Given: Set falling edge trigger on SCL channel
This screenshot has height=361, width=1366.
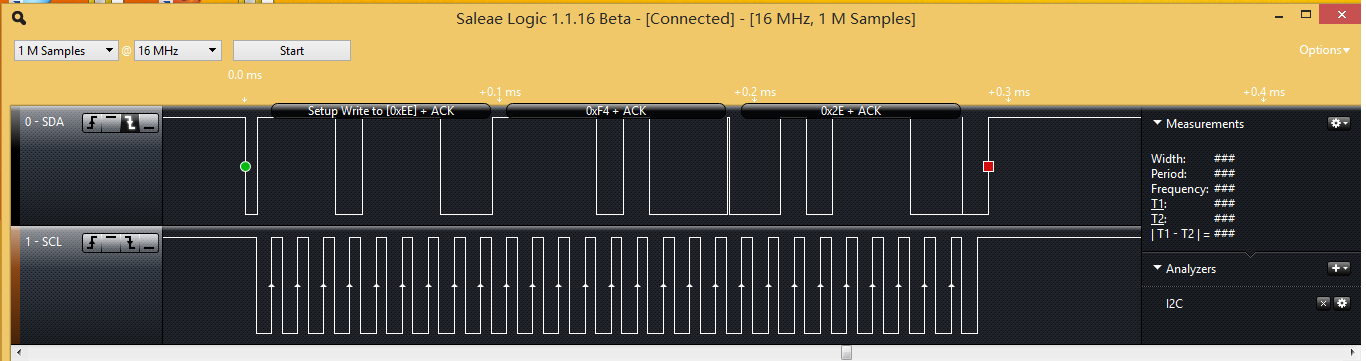Looking at the screenshot, I should coord(130,243).
